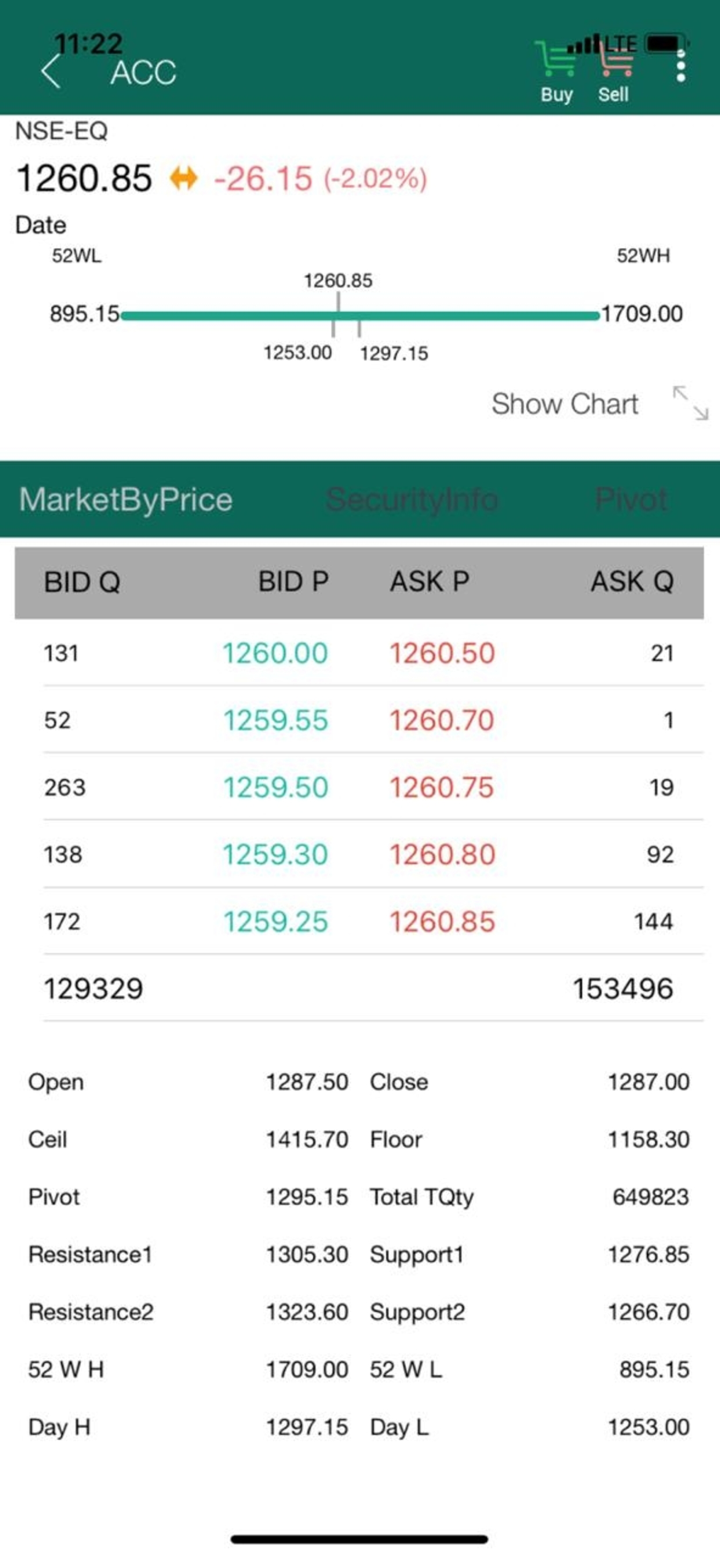This screenshot has width=720, height=1558.
Task: Tap the green Buy cart icon
Action: 556,62
